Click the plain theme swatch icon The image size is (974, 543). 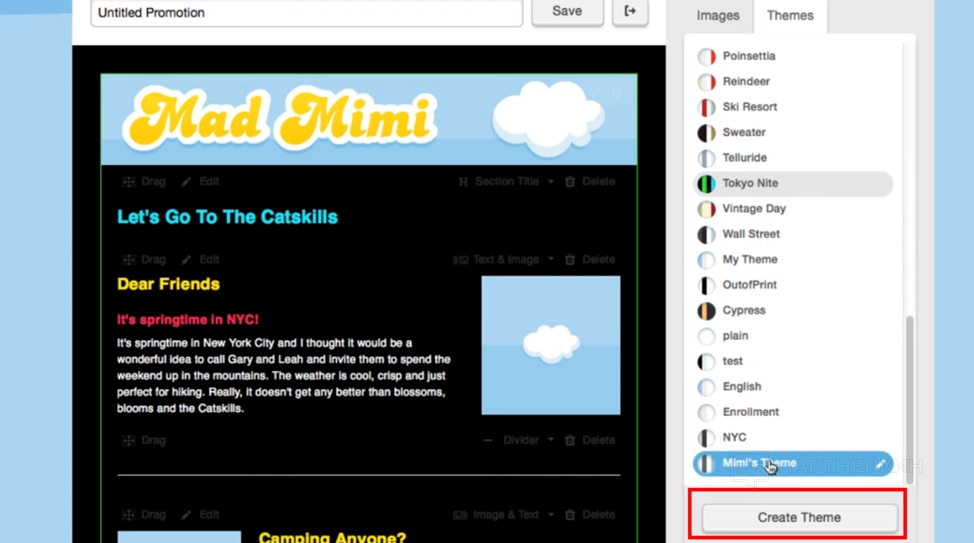(x=706, y=336)
